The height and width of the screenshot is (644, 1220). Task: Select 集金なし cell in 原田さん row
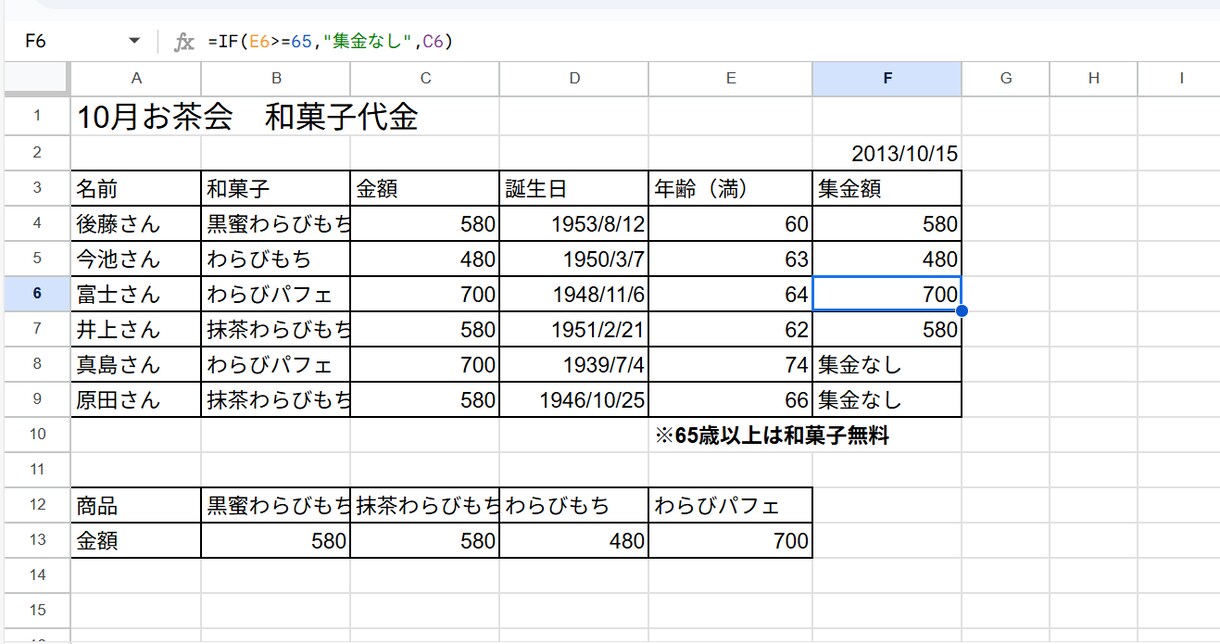(887, 400)
